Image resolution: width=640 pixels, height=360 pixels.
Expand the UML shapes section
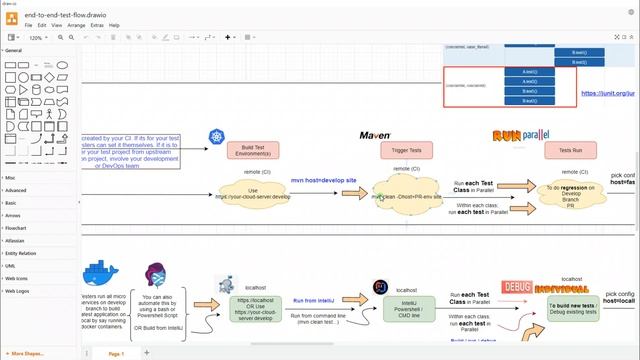pos(10,266)
